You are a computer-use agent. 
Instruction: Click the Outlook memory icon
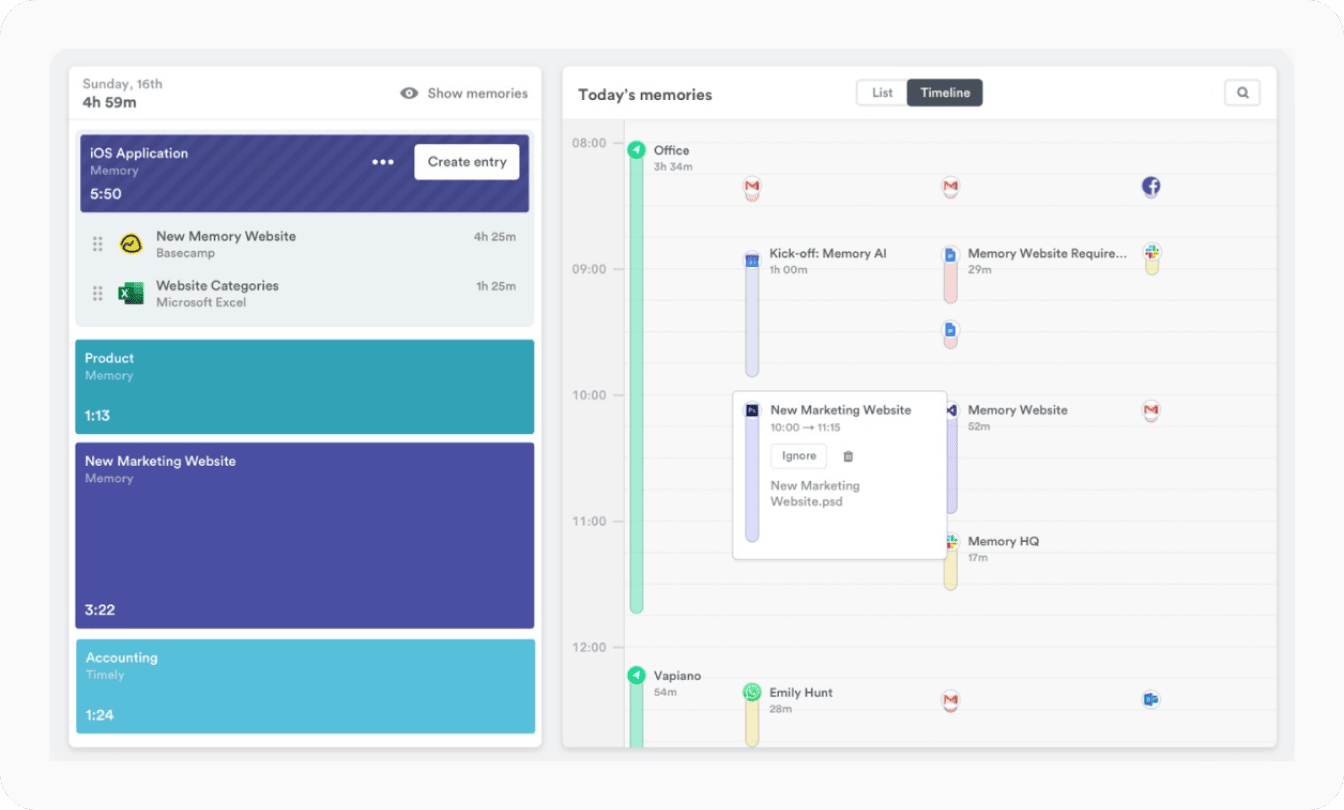1151,700
